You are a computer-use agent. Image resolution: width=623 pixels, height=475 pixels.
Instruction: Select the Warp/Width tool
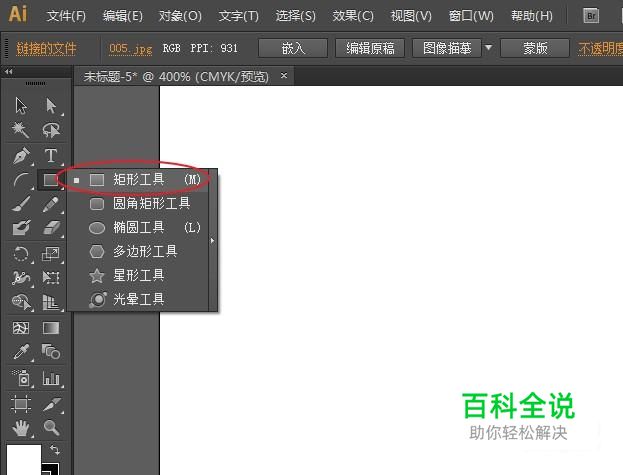(21, 278)
